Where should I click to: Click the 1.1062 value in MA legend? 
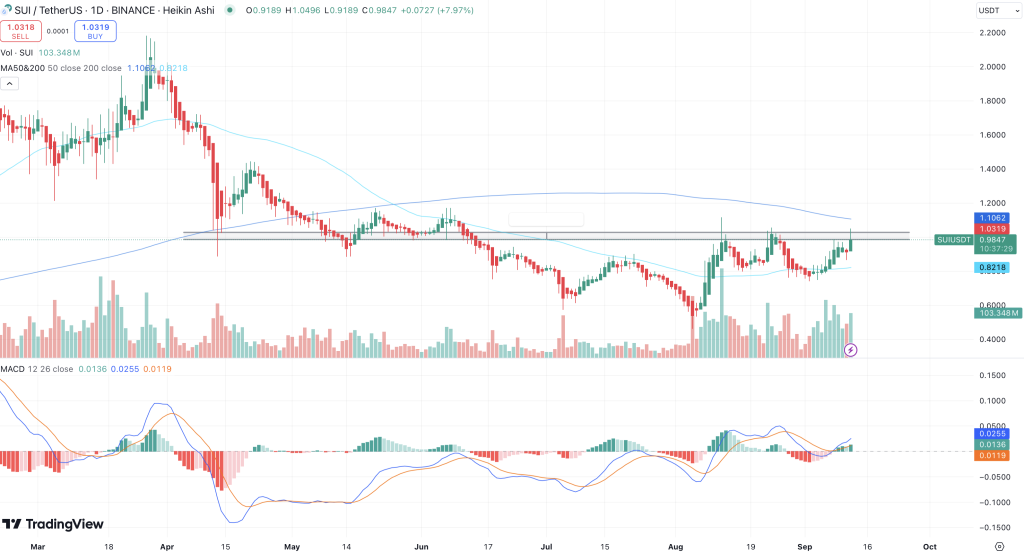point(141,68)
